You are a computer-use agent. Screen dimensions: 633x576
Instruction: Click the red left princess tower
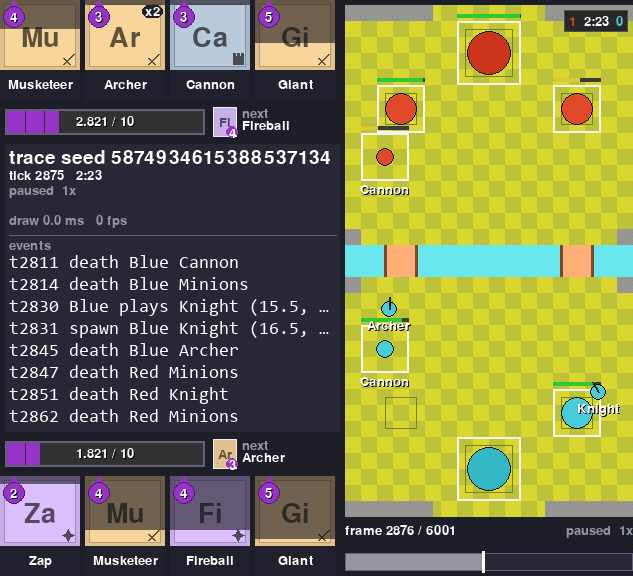[401, 109]
